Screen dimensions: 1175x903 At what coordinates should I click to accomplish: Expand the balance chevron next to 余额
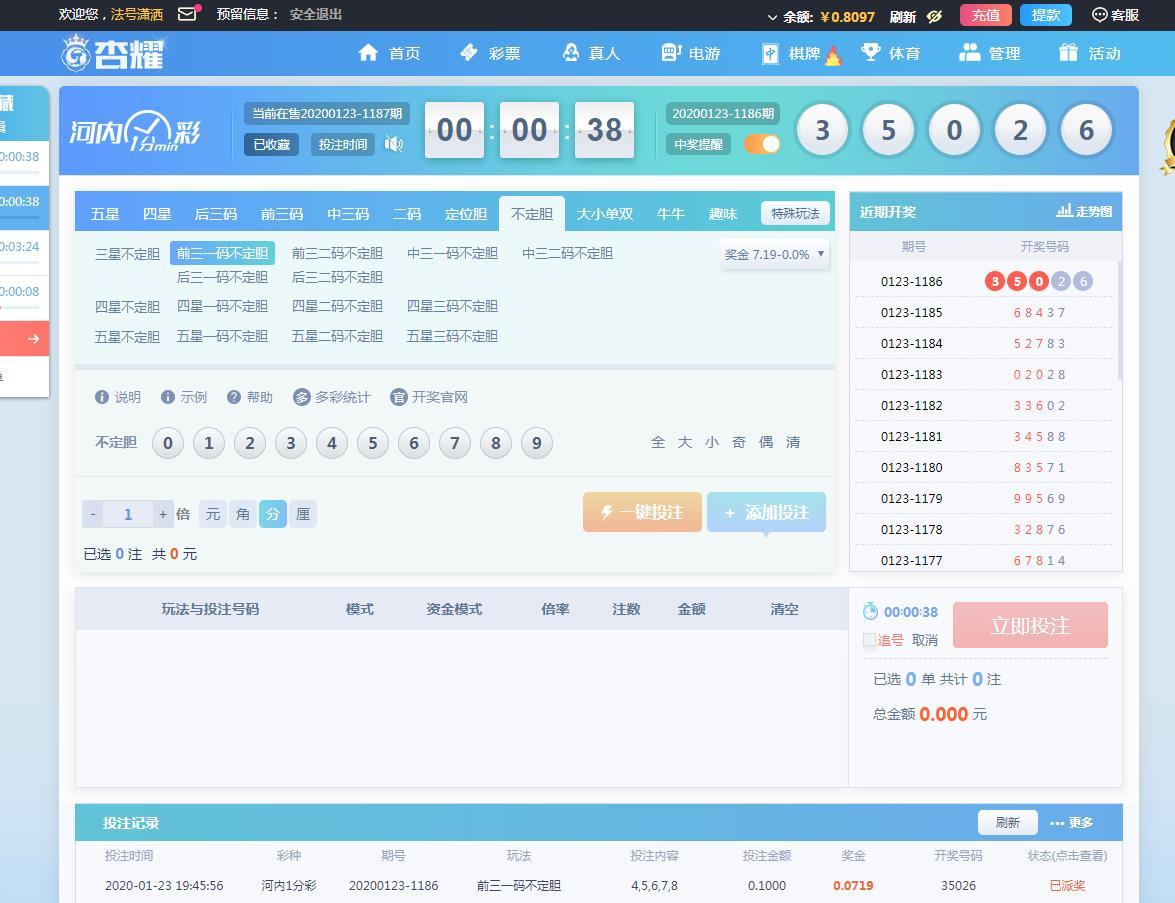click(772, 16)
